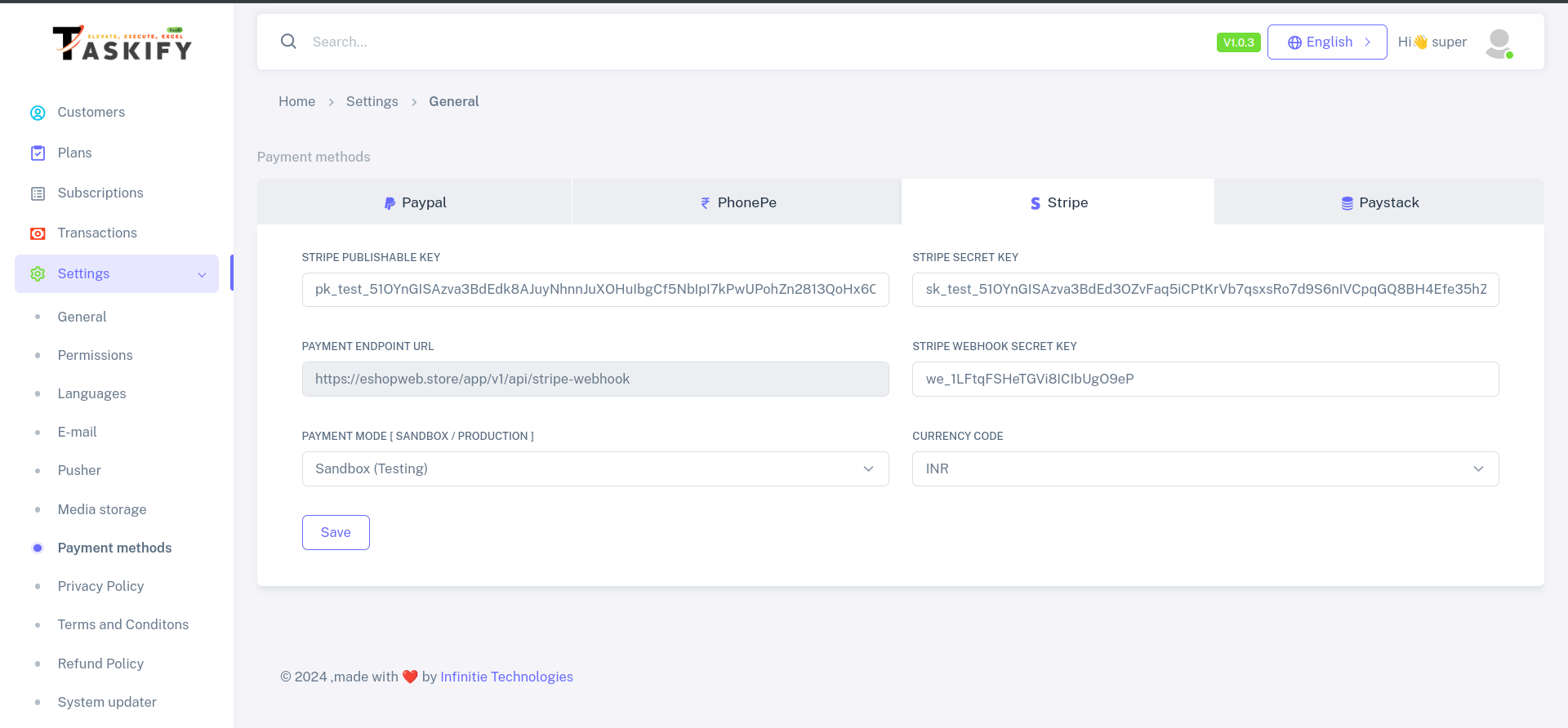Open Customers via its sidebar icon

(x=38, y=113)
